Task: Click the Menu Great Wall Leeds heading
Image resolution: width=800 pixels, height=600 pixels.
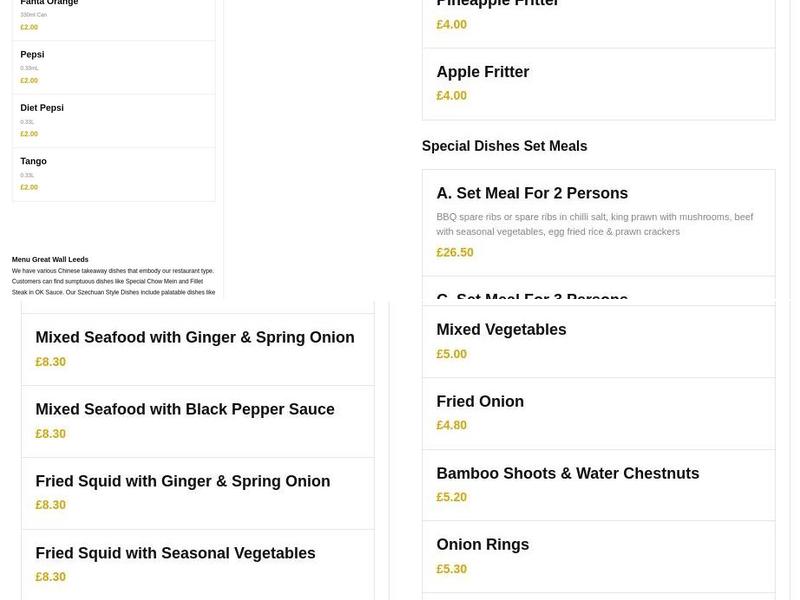Action: point(50,259)
